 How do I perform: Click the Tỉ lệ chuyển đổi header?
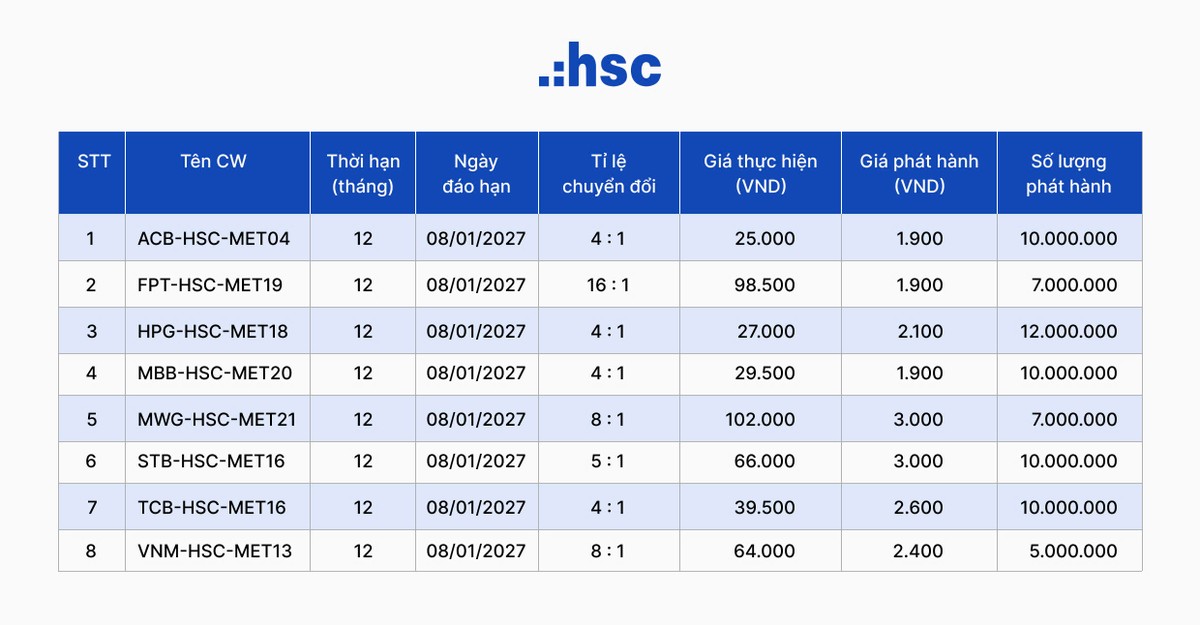tap(608, 173)
